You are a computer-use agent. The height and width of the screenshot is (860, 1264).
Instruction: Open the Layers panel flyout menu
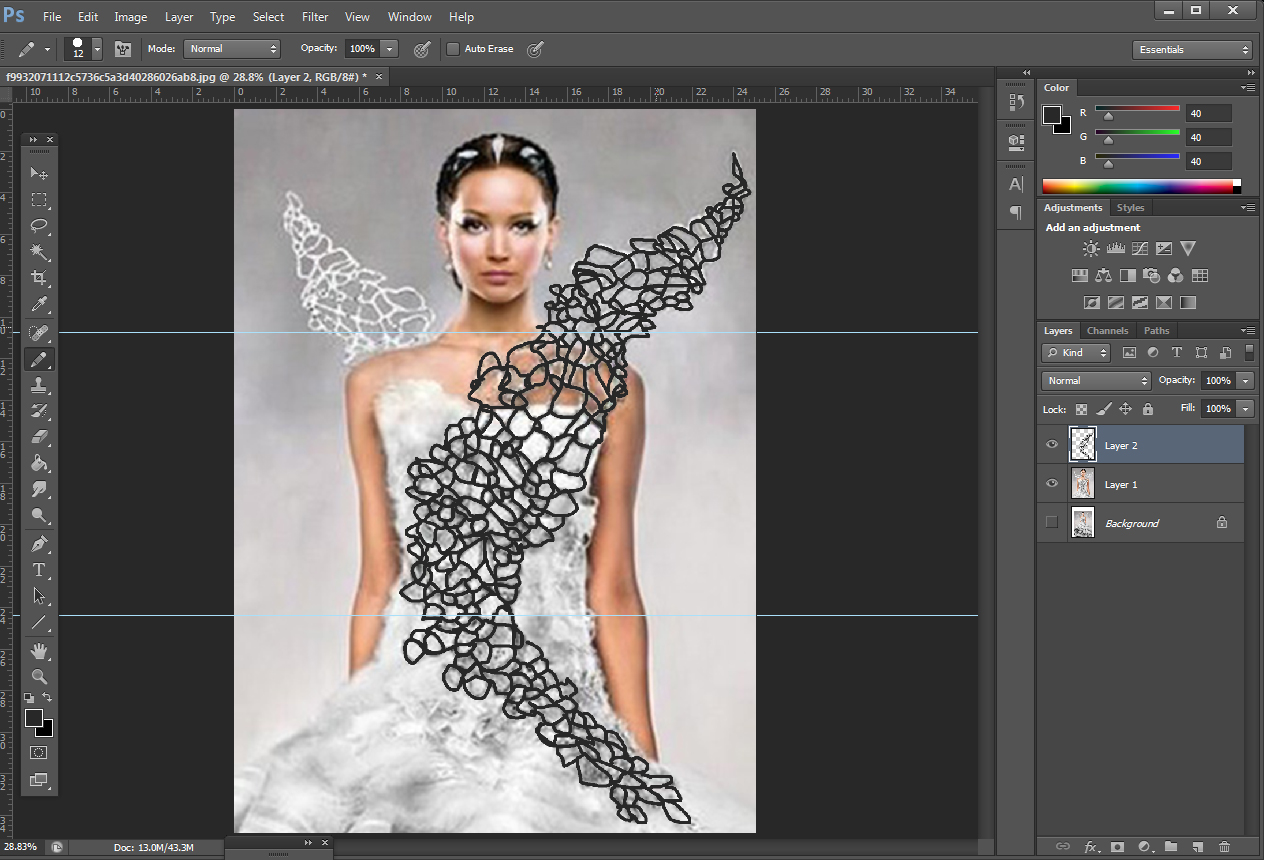tap(1248, 330)
